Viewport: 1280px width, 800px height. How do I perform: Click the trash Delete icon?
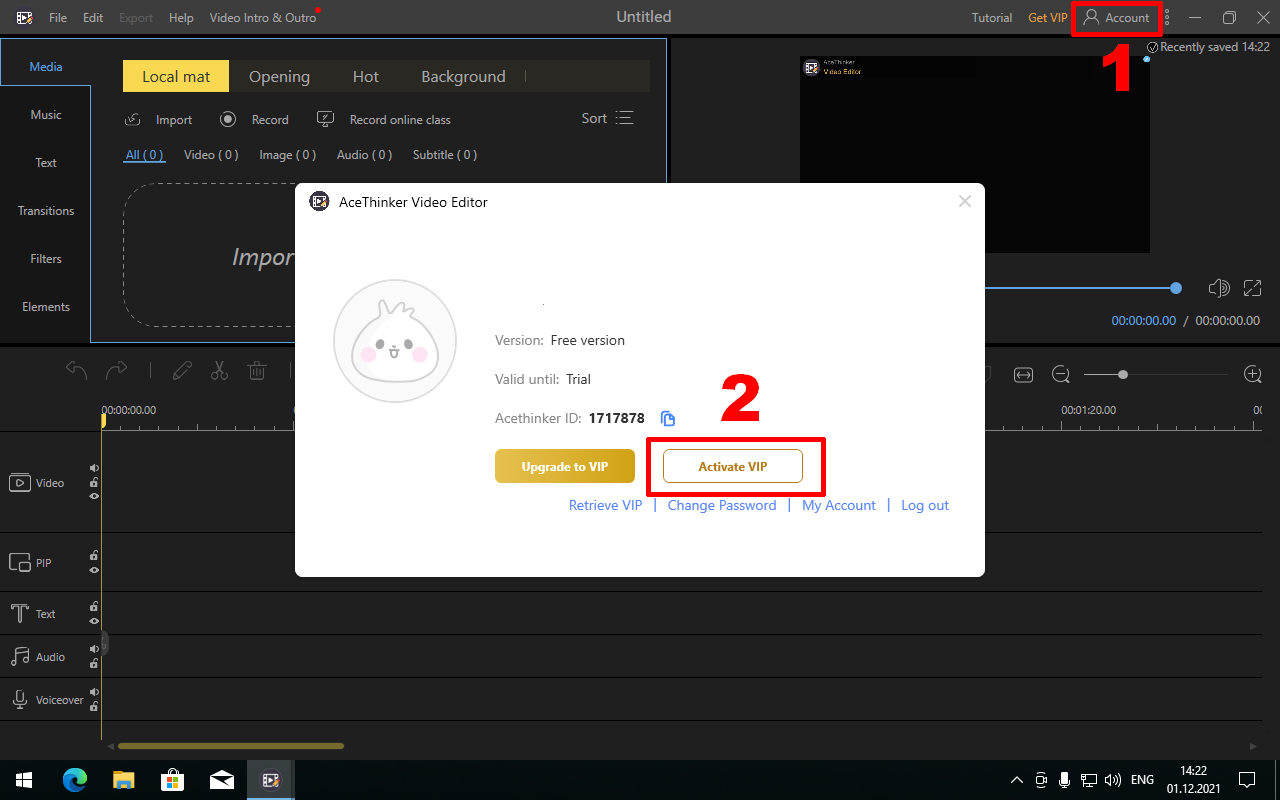click(257, 371)
